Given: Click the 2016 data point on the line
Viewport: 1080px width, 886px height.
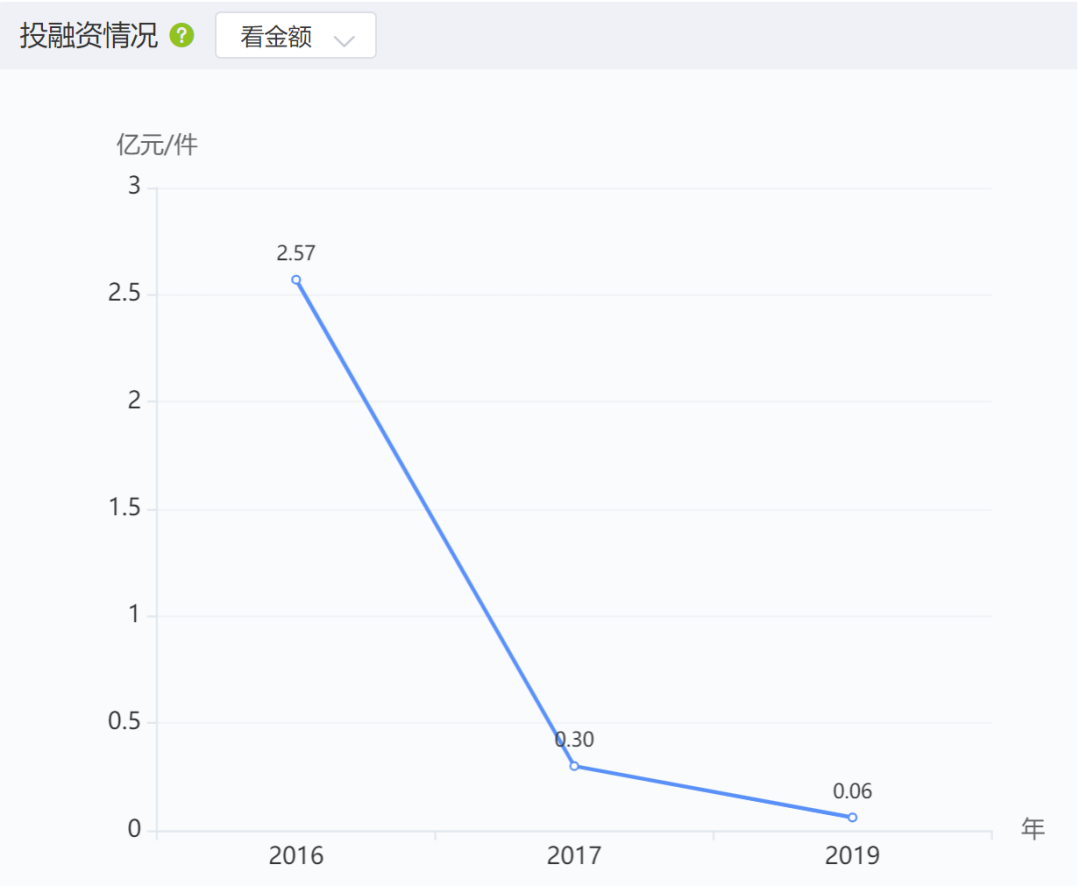Looking at the screenshot, I should [x=296, y=280].
